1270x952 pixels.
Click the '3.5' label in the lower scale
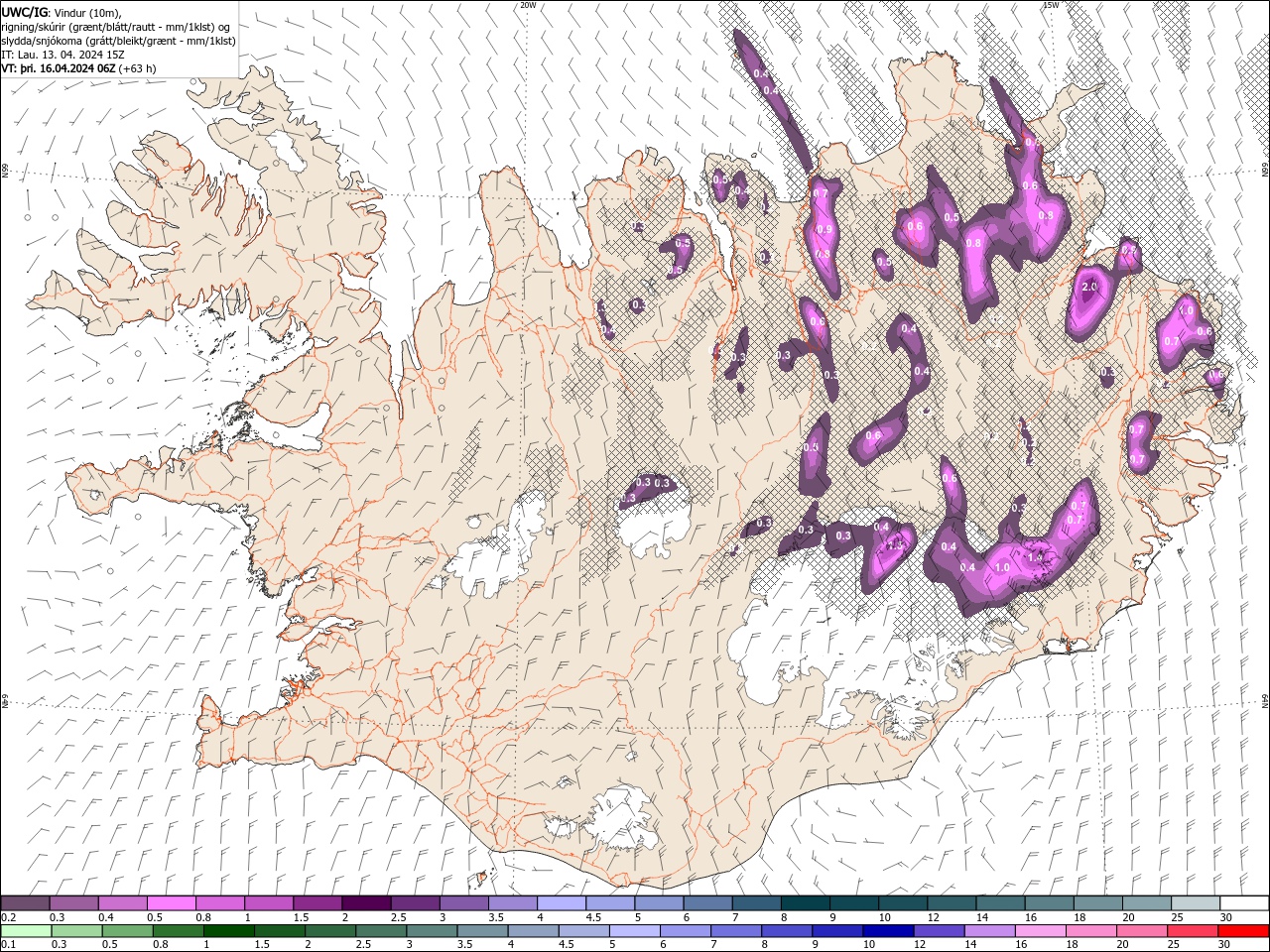[x=464, y=945]
